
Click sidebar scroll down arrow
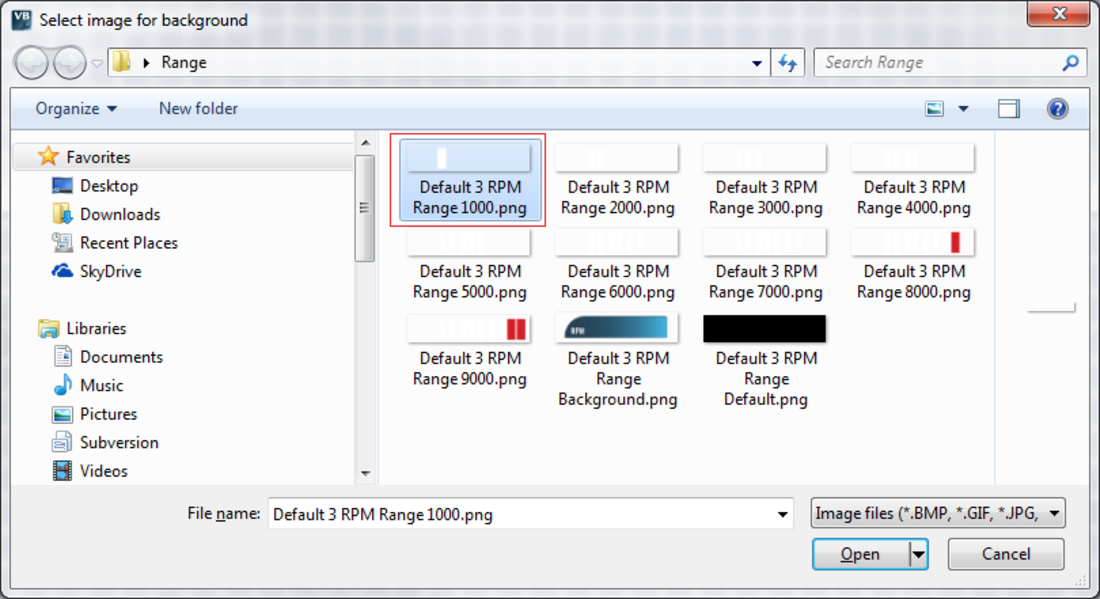point(365,473)
